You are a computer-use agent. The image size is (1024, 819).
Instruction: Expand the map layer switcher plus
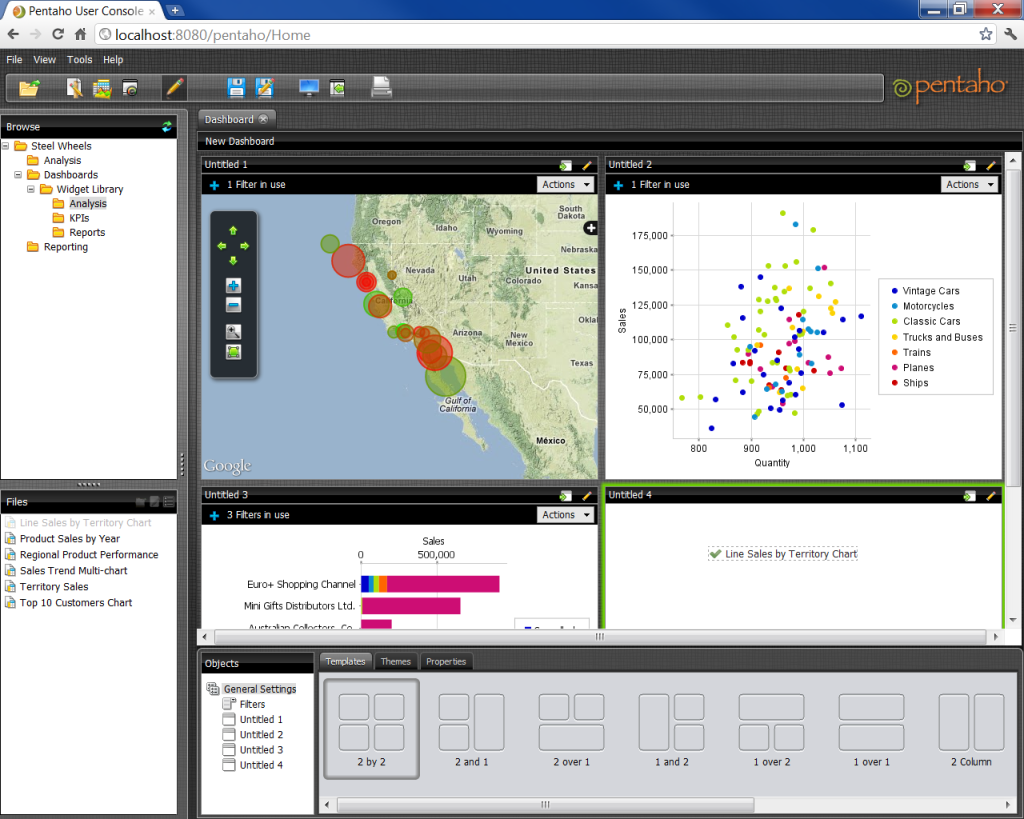point(590,228)
